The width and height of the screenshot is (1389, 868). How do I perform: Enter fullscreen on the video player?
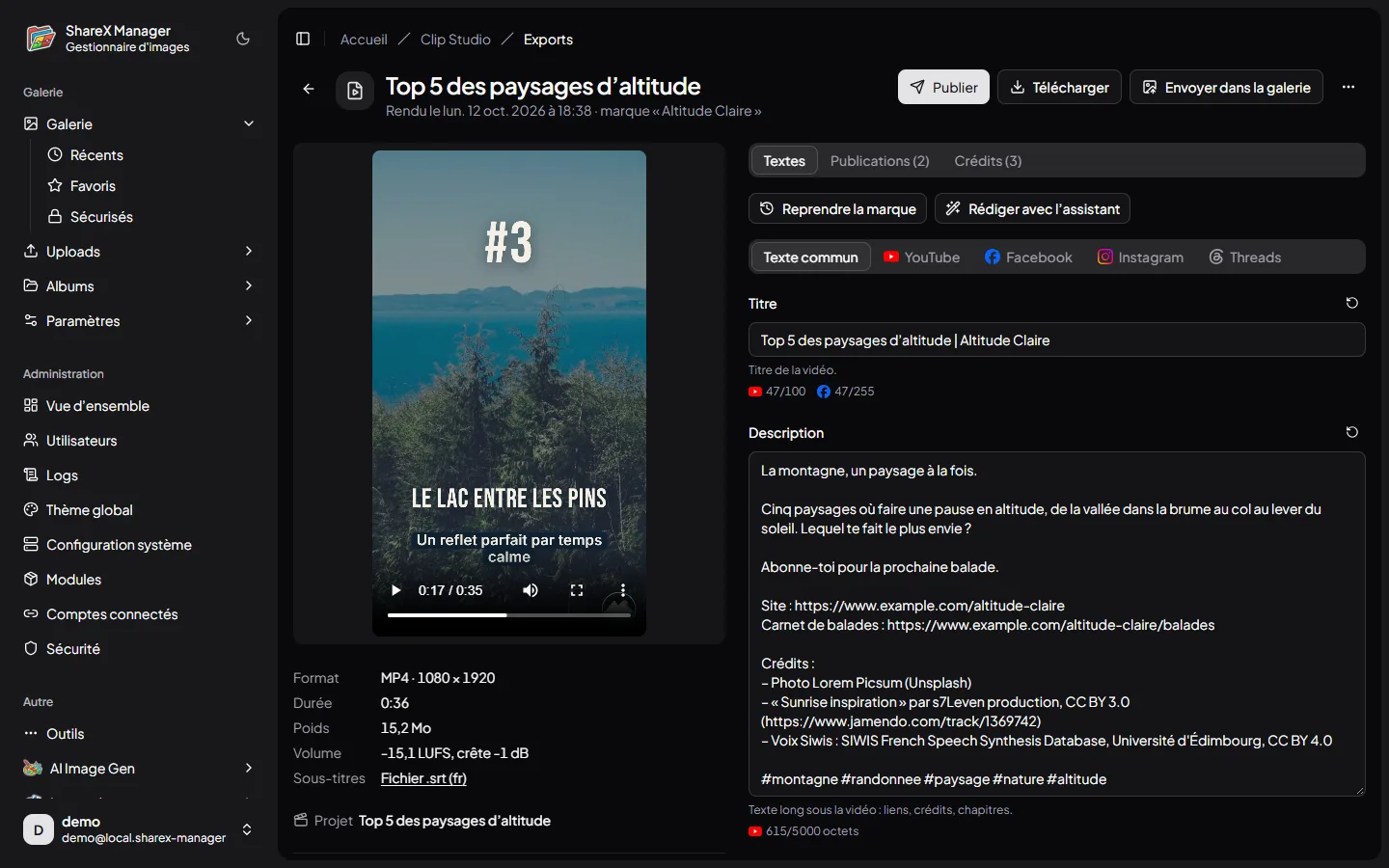[x=577, y=590]
